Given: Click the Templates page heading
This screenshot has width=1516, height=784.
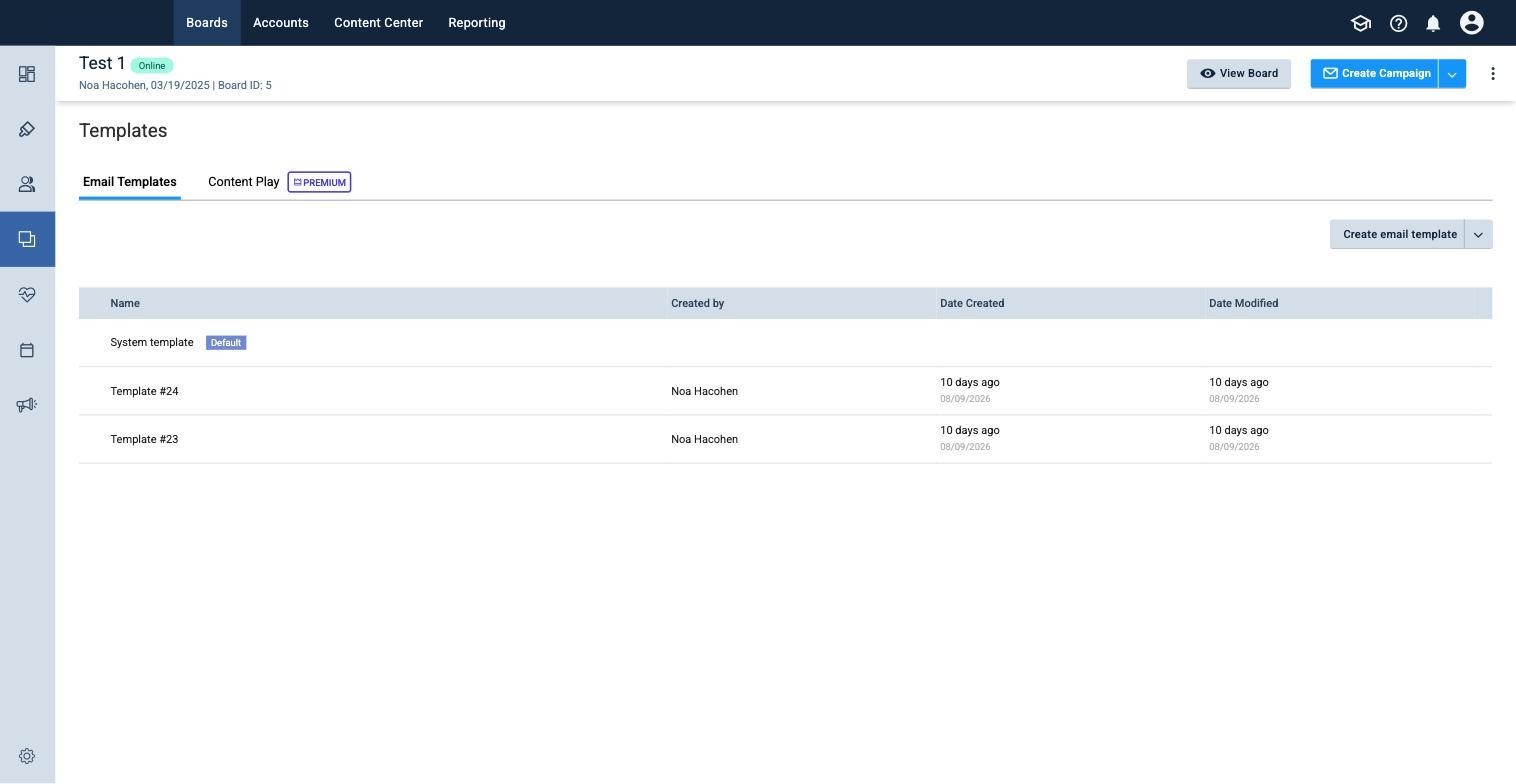Looking at the screenshot, I should pos(123,131).
